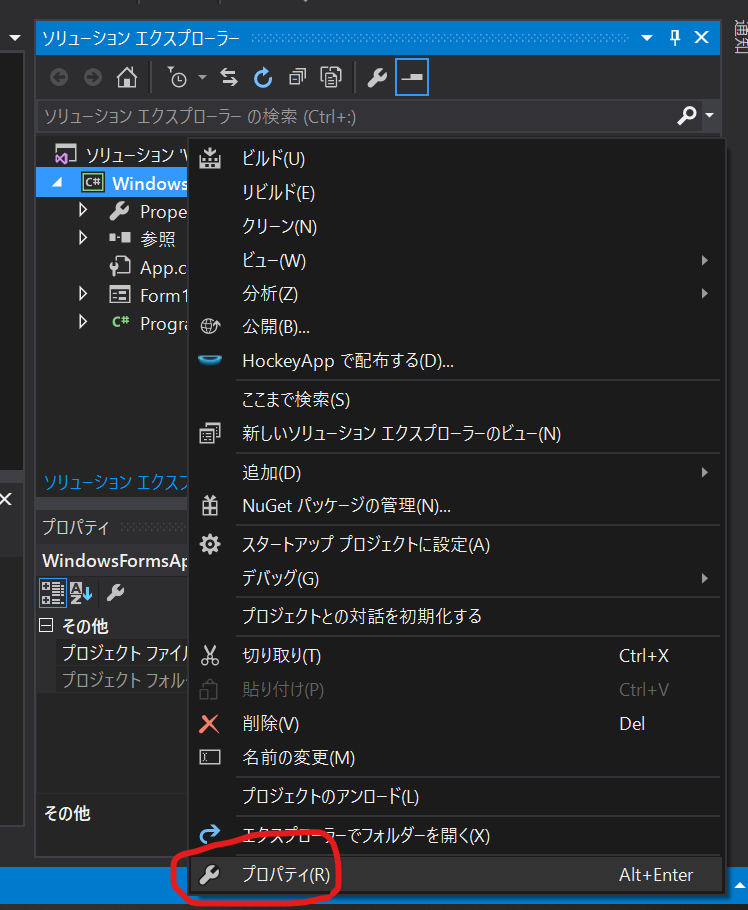Click the search magnifier icon
Screen dimensions: 748x910
tap(687, 115)
